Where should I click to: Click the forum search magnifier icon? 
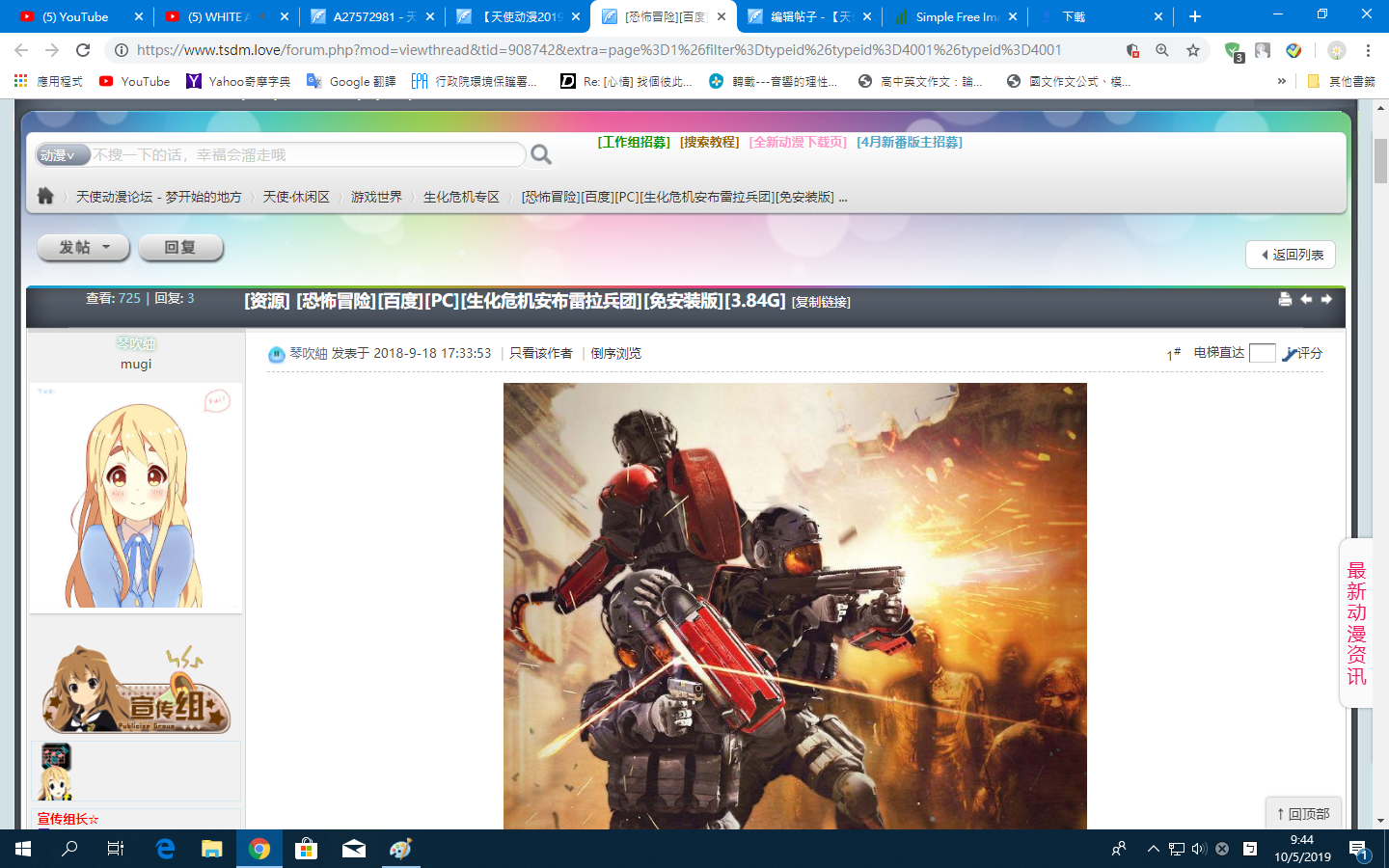pyautogui.click(x=541, y=154)
